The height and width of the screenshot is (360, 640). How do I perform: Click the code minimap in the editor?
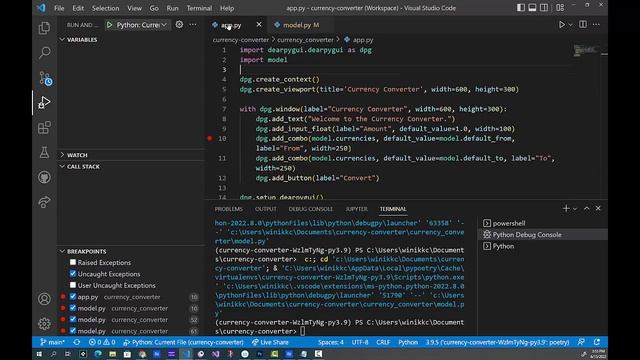pos(586,50)
